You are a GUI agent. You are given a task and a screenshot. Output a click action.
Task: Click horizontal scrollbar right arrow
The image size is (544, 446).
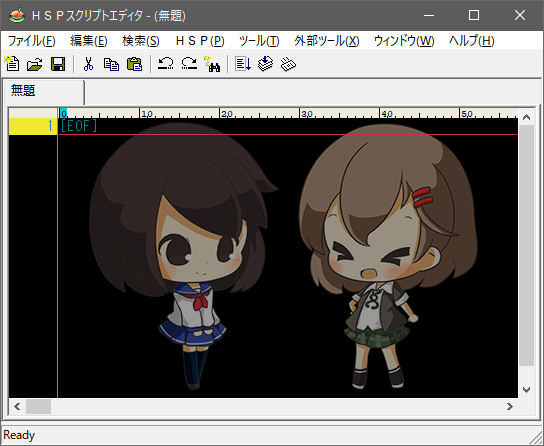pyautogui.click(x=509, y=406)
